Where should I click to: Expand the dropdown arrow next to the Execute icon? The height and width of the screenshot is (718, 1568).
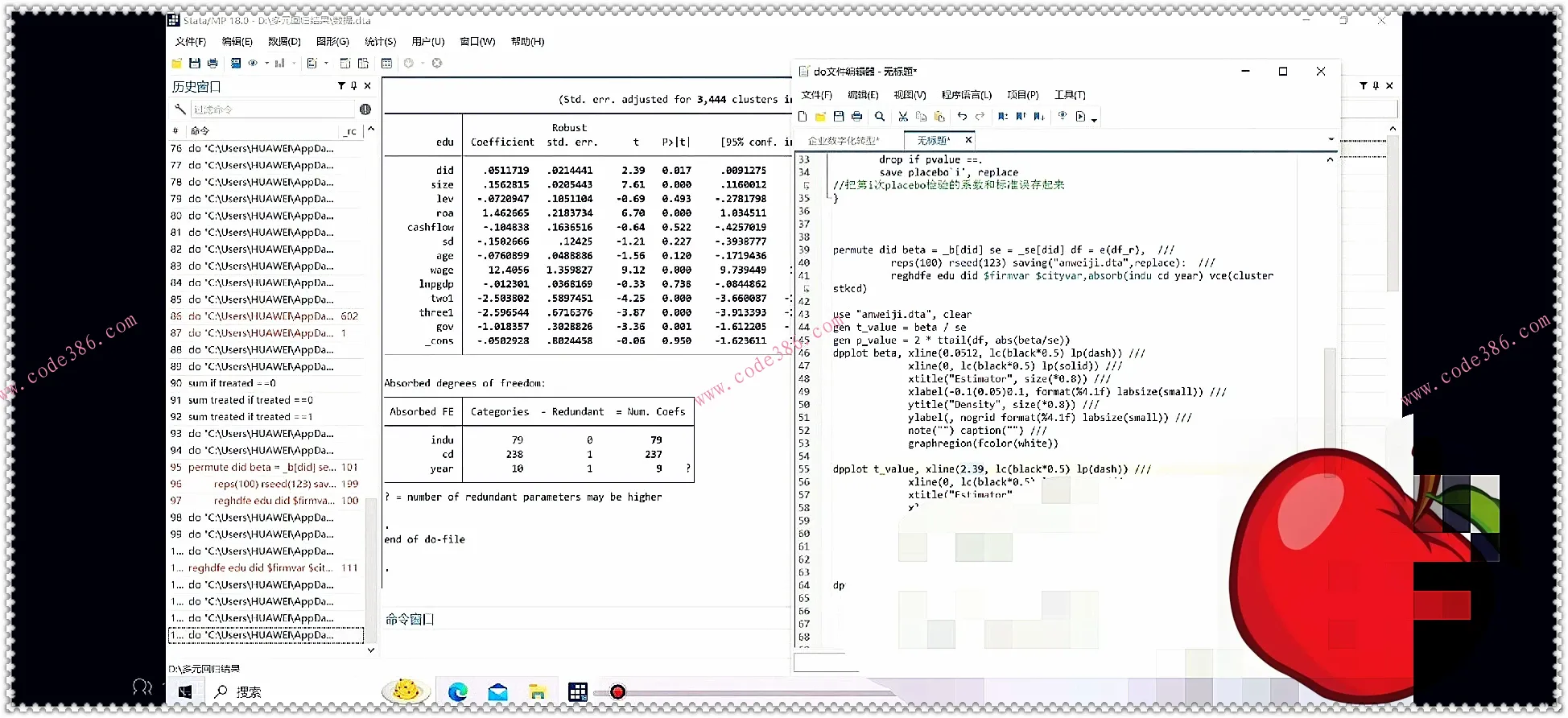[1094, 120]
